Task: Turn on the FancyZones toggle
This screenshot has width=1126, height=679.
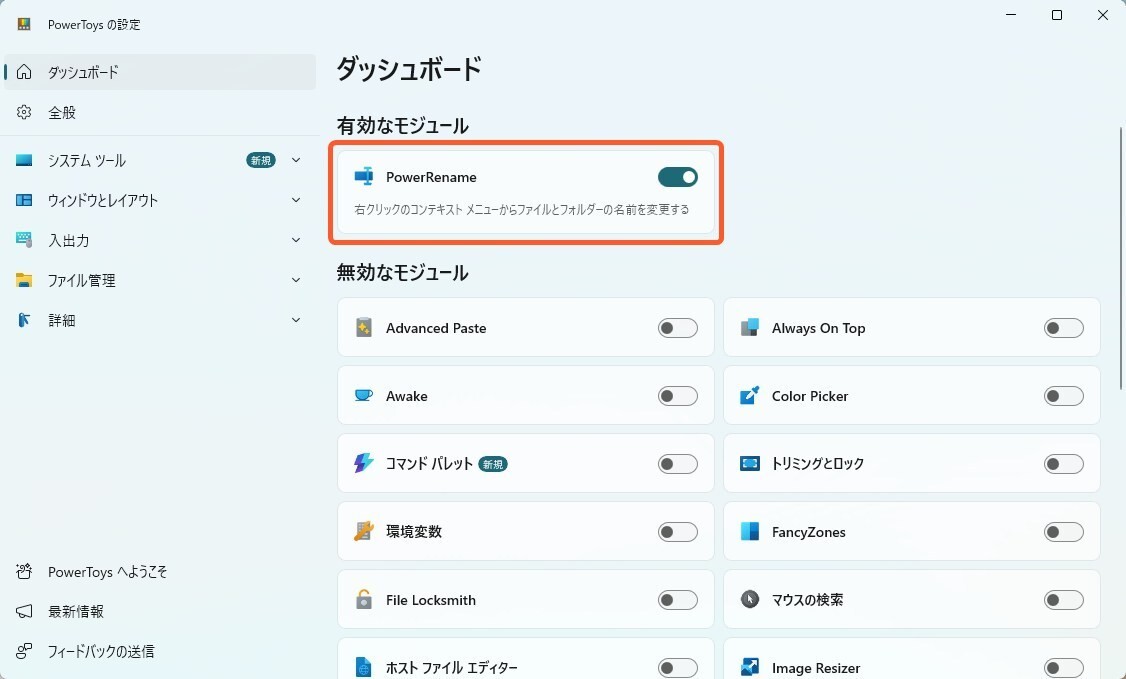Action: 1063,532
